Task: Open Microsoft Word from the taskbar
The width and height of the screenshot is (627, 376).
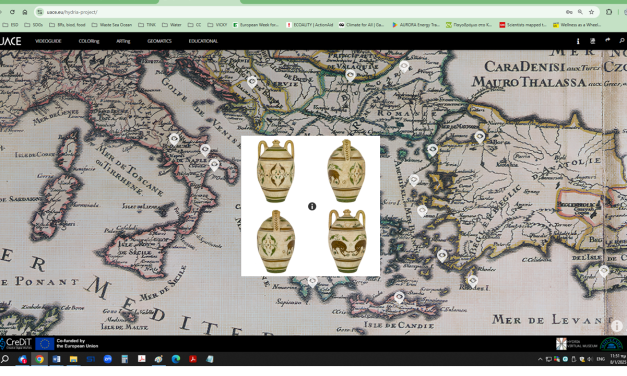Action: (x=56, y=359)
